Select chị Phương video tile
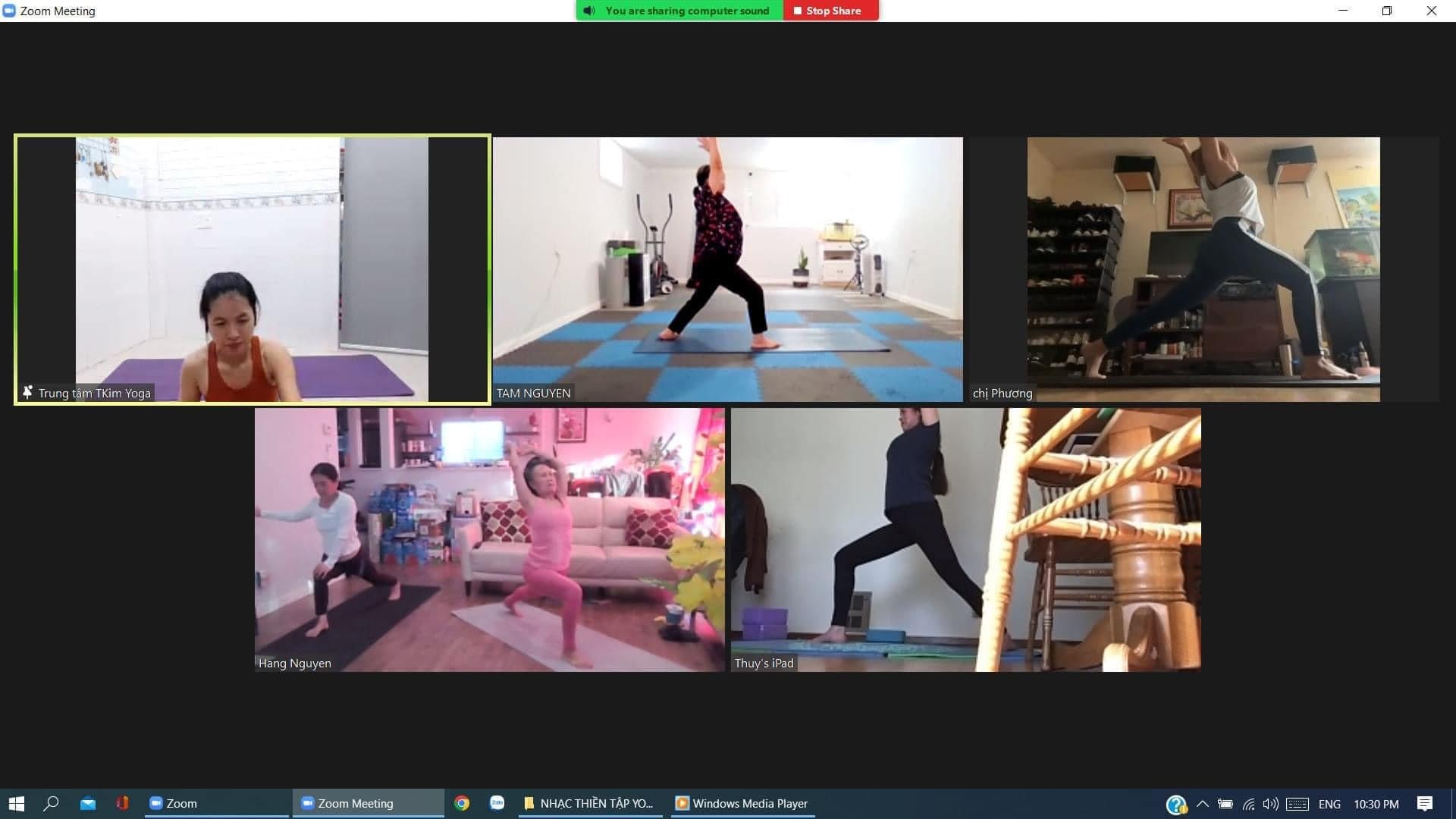 (x=1203, y=269)
